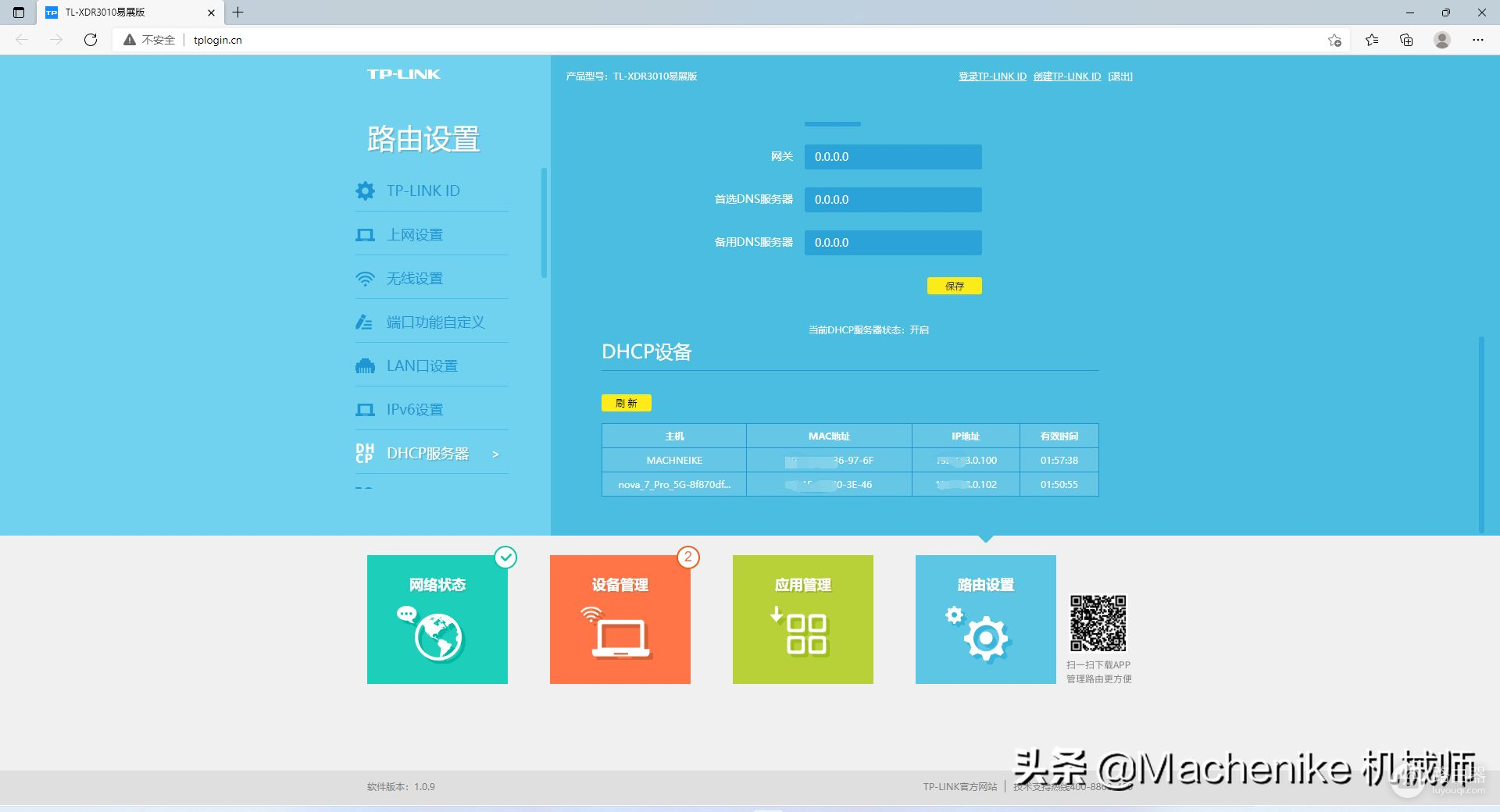Click the nova_7_Pro_5G host row cell
The width and height of the screenshot is (1500, 812).
click(x=674, y=484)
